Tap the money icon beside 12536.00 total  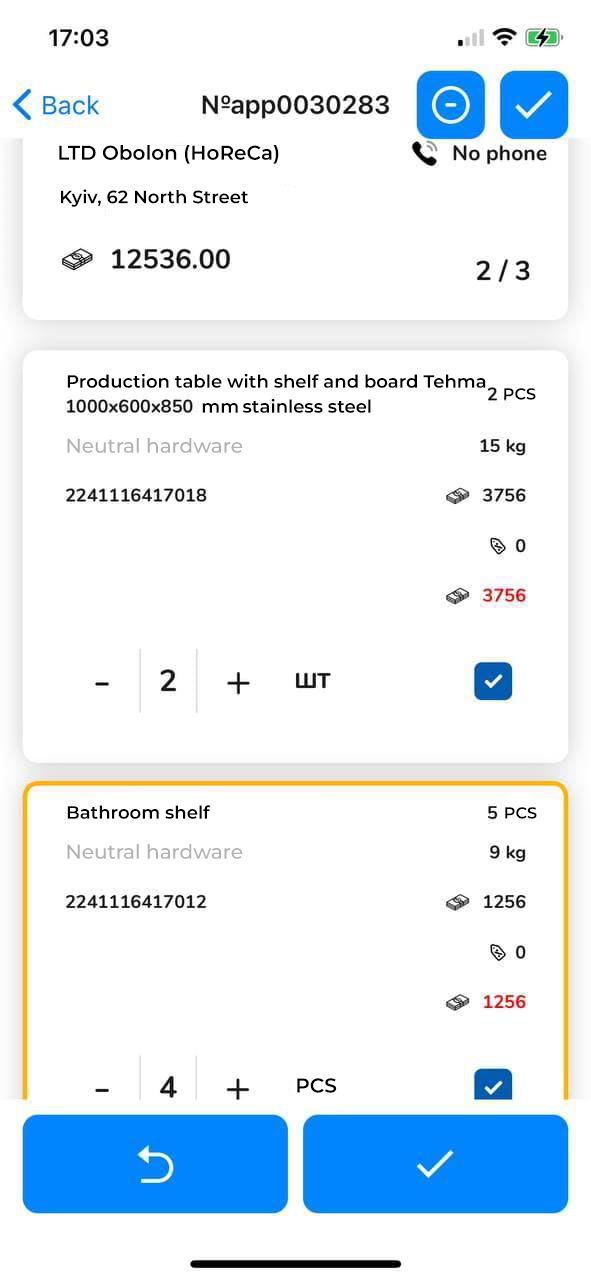77,260
